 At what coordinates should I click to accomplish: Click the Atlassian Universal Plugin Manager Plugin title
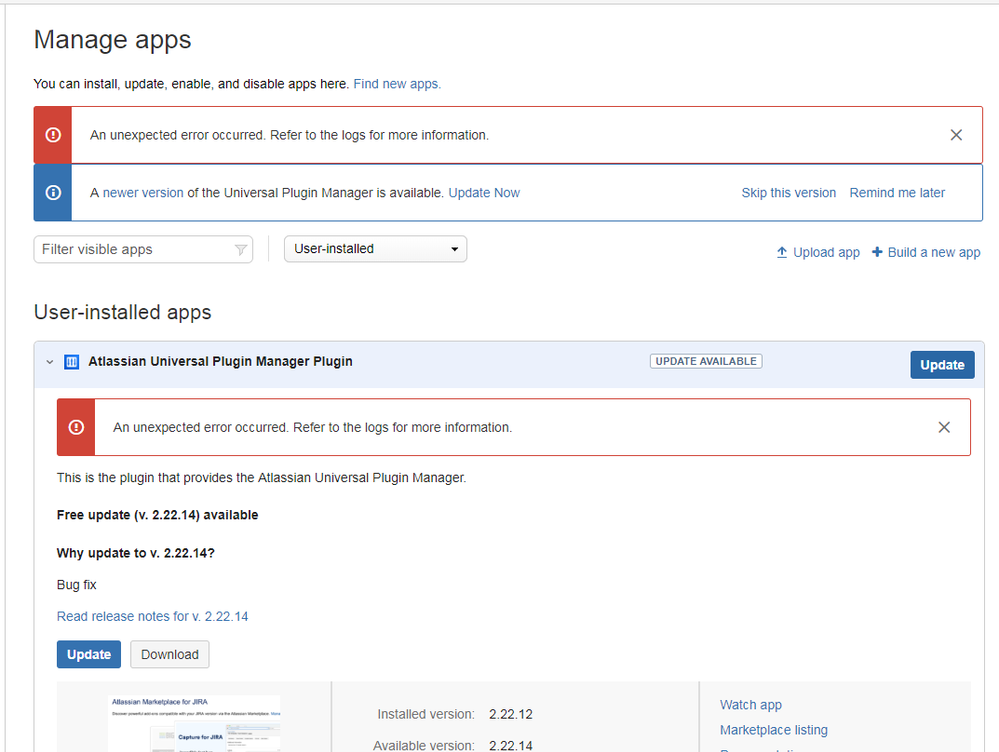tap(220, 361)
